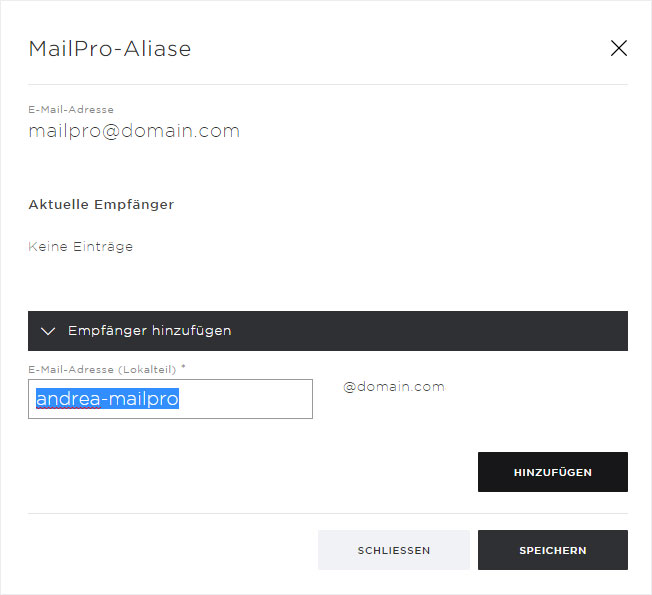652x595 pixels.
Task: Save the alias with SPEICHERN
Action: (x=553, y=550)
